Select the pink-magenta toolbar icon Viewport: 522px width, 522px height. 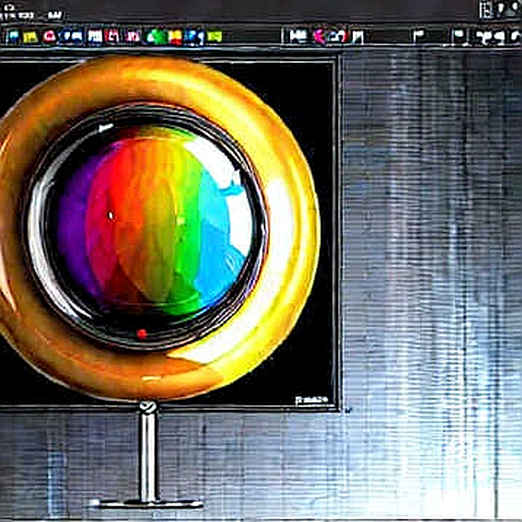(133, 36)
